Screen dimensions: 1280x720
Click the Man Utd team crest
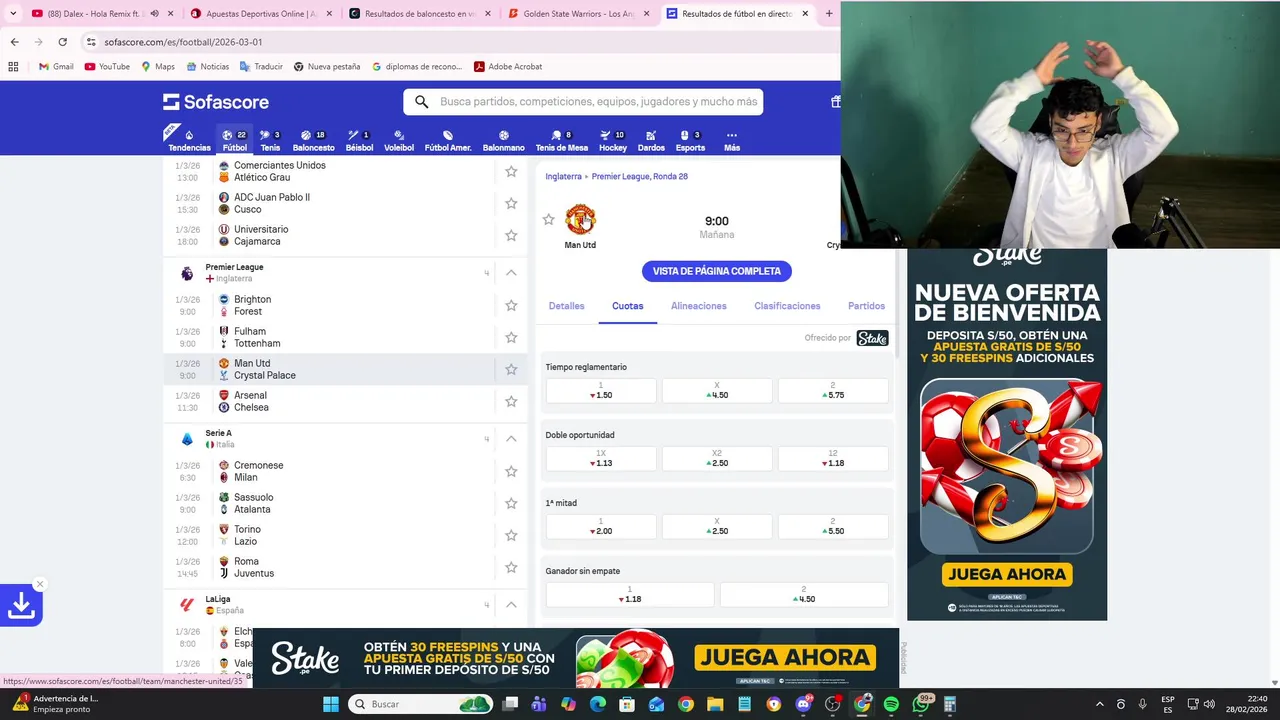coord(580,219)
